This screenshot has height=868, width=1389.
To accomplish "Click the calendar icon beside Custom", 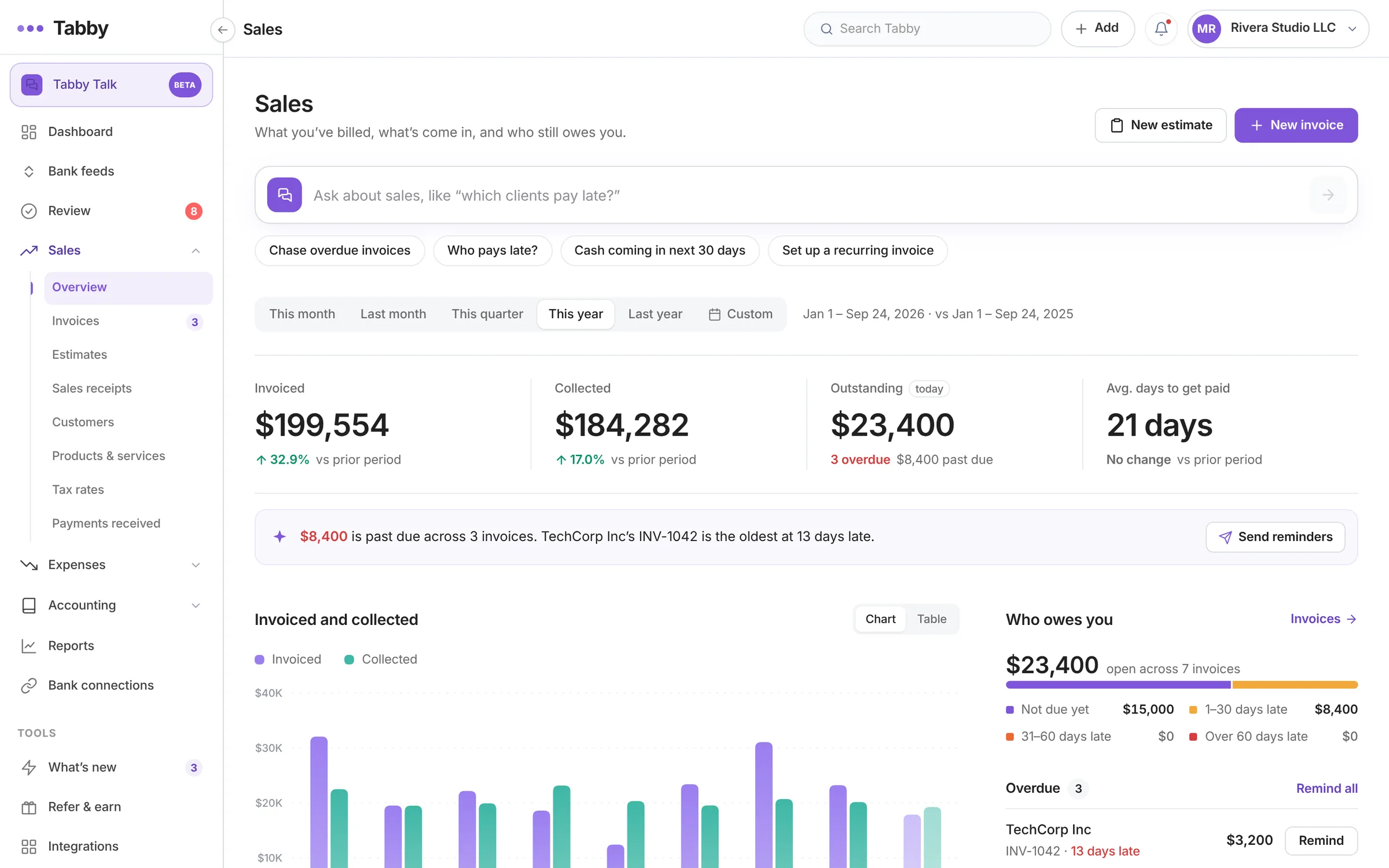I will pos(715,314).
